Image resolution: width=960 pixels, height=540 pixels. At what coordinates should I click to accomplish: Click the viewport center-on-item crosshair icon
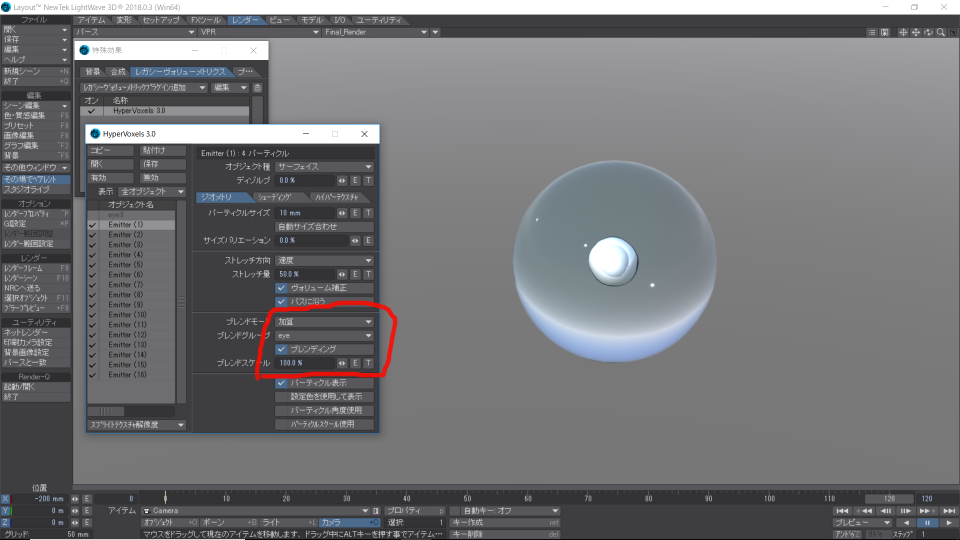[902, 32]
